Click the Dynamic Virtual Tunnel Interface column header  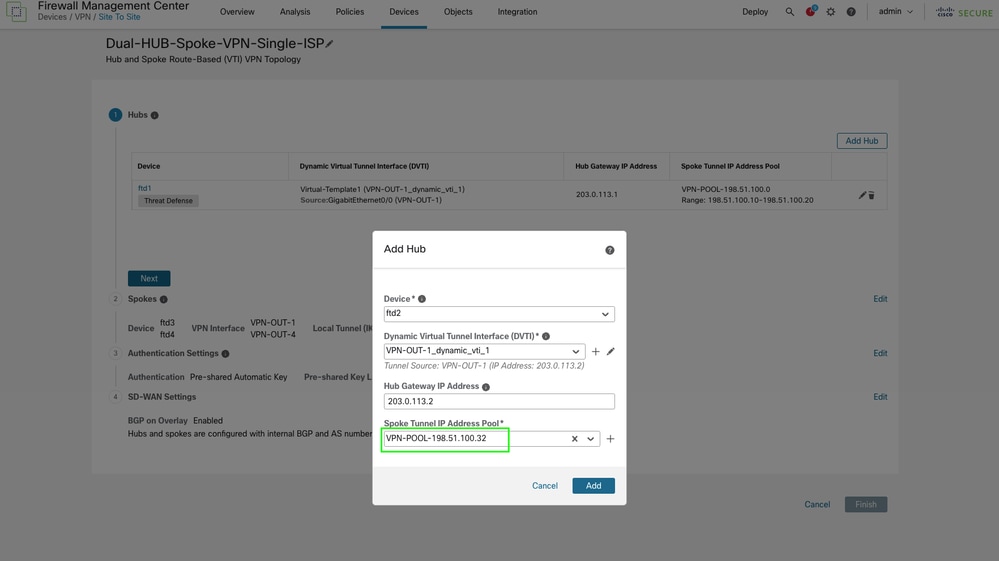tap(364, 166)
